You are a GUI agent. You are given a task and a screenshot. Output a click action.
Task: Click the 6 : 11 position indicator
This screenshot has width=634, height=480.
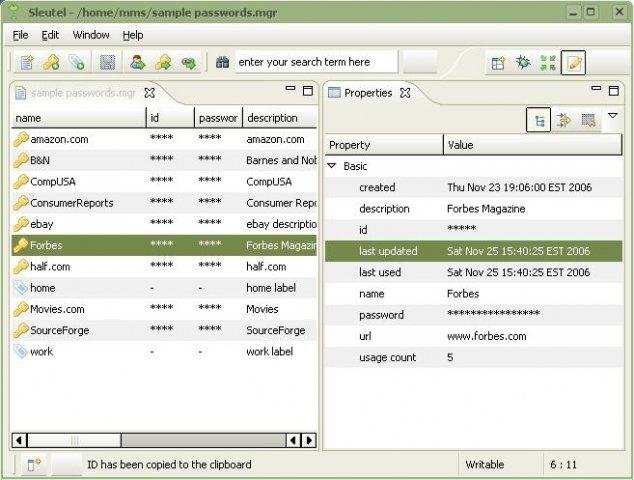coord(563,465)
